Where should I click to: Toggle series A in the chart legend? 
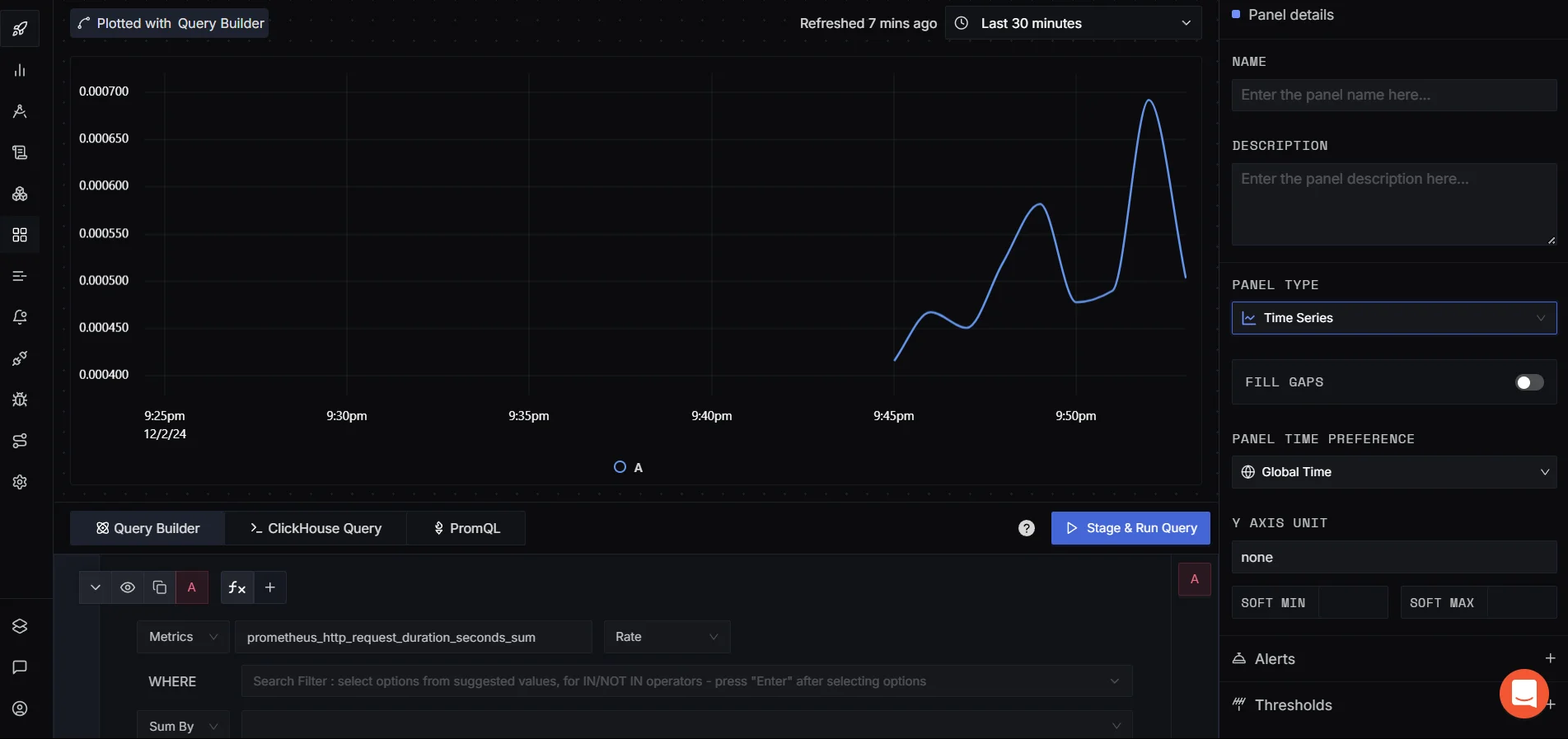pyautogui.click(x=629, y=467)
